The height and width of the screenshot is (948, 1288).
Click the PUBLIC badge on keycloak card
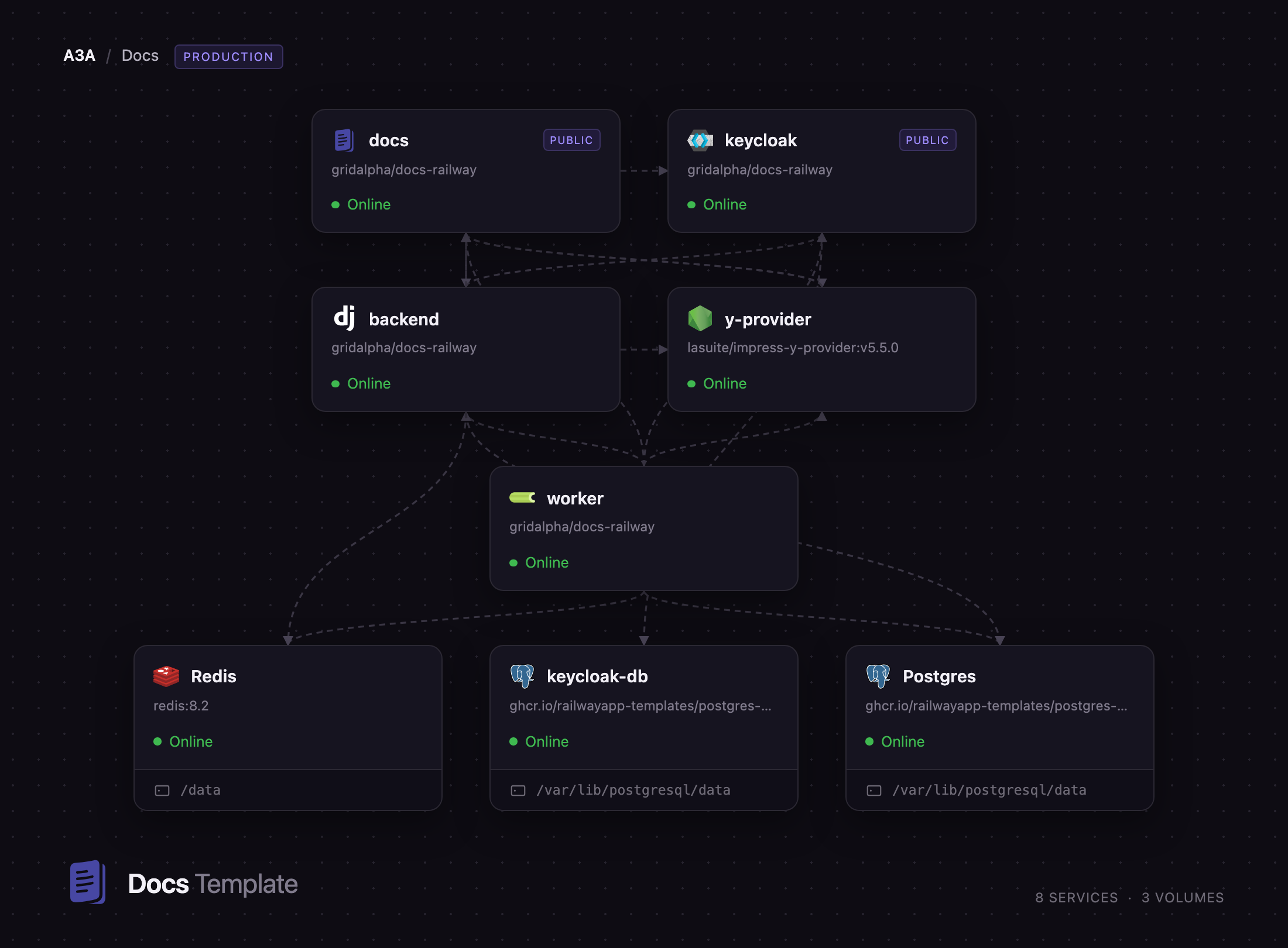[x=927, y=140]
